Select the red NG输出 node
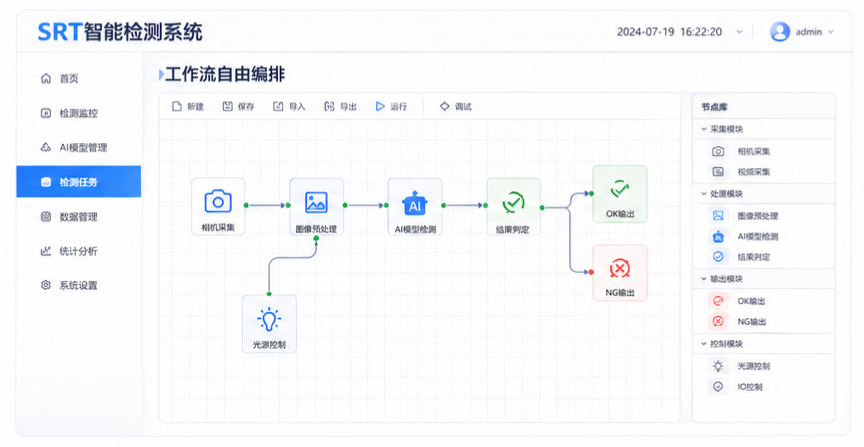Image resolution: width=864 pixels, height=447 pixels. pyautogui.click(x=619, y=273)
